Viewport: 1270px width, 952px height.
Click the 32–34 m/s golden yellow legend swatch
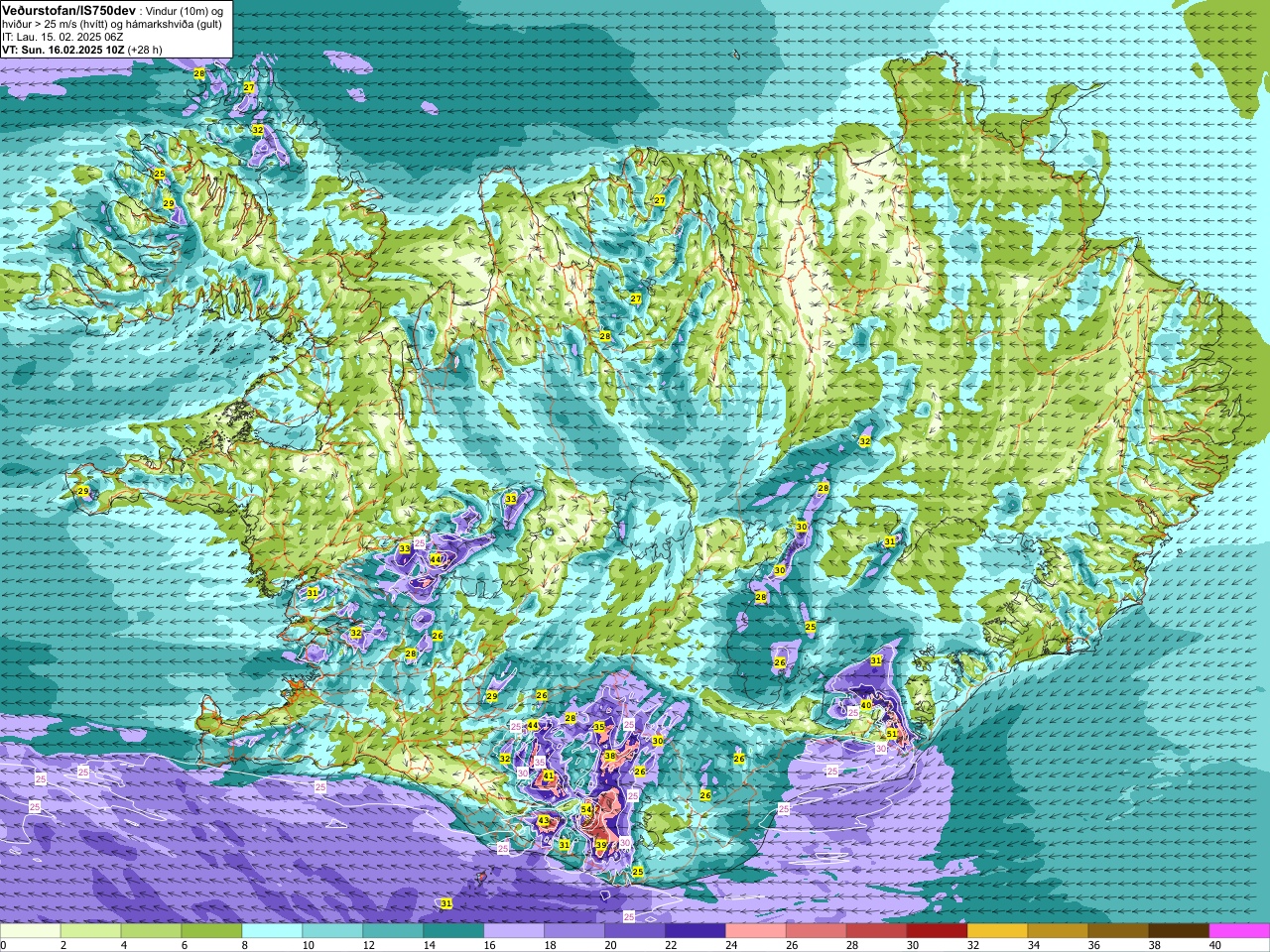(x=998, y=931)
